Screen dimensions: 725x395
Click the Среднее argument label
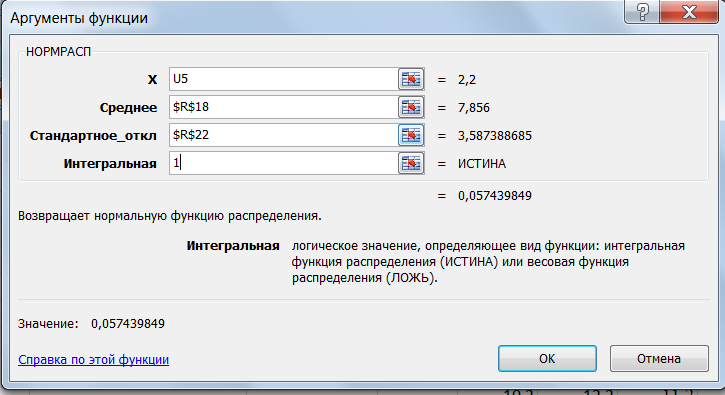point(129,108)
